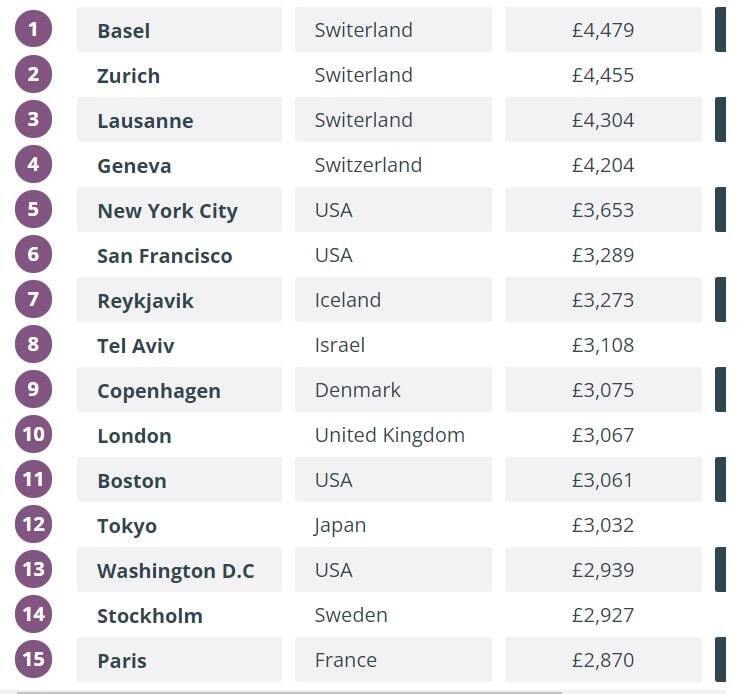The image size is (737, 694).
Task: Click the purple rank 10 badge
Action: [33, 434]
